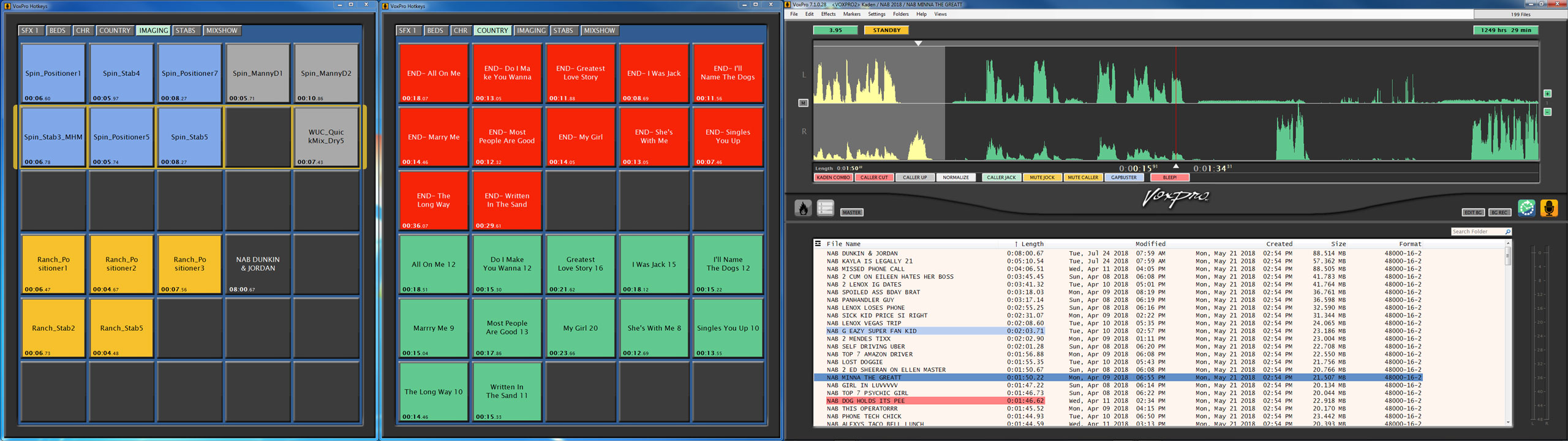Screen dimensions: 1568x441
Task: Click the KADEN COMBO effect button
Action: (833, 178)
